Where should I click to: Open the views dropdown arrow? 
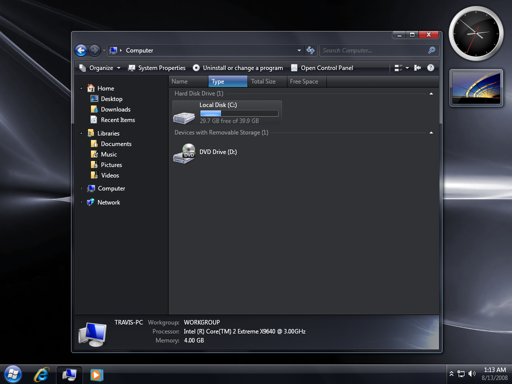coord(407,68)
